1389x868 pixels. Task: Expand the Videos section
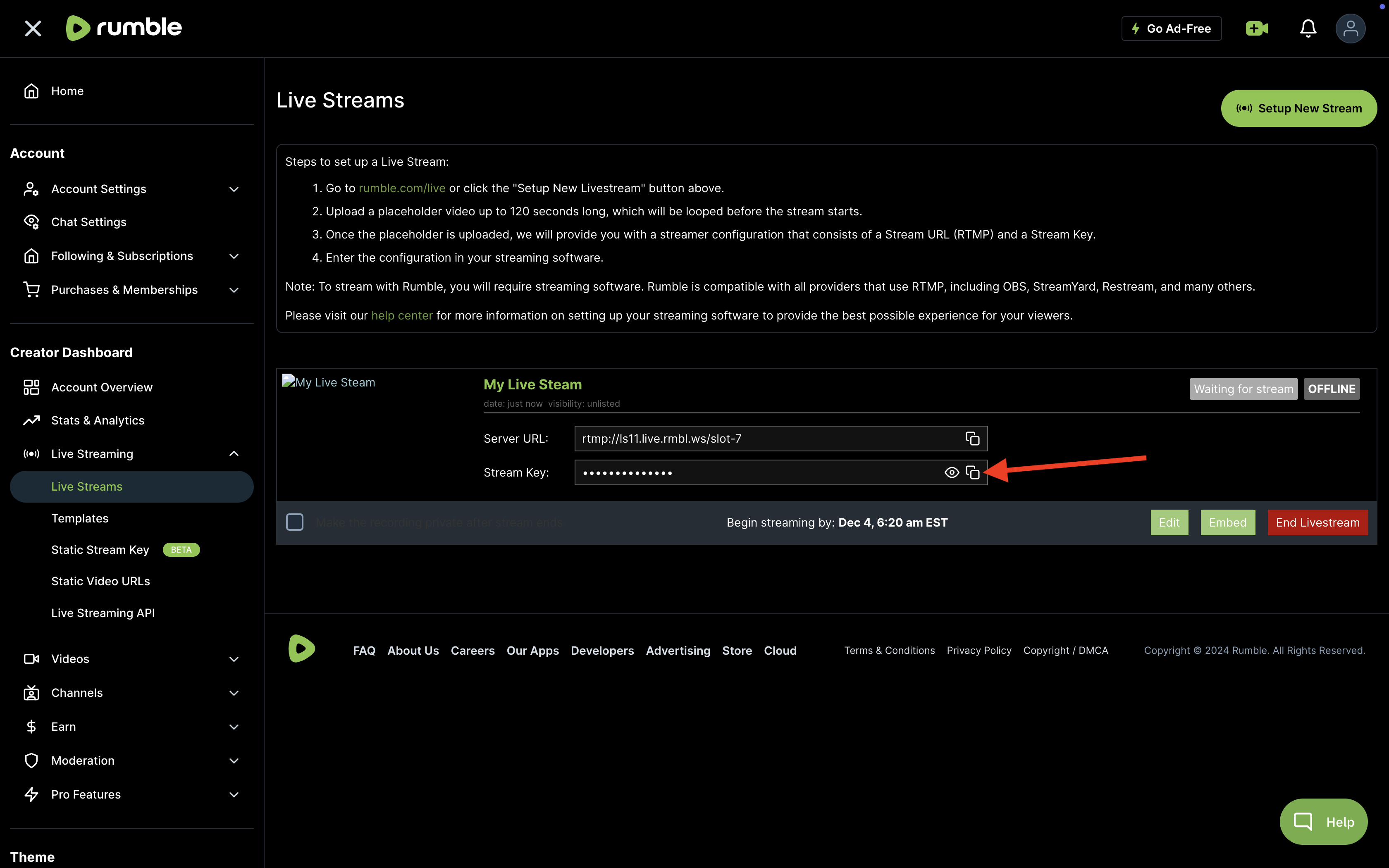pyautogui.click(x=234, y=658)
